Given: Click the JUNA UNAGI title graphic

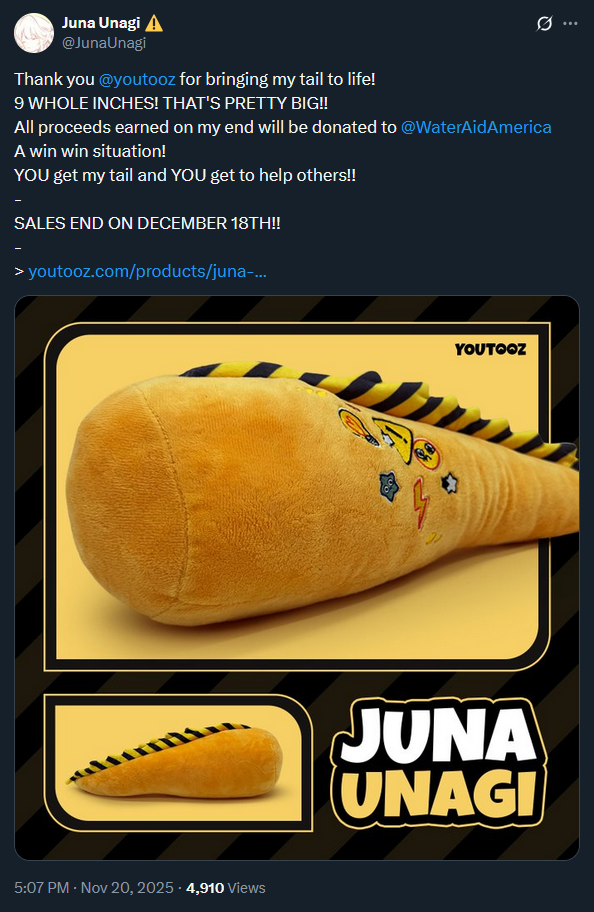Looking at the screenshot, I should pos(439,763).
